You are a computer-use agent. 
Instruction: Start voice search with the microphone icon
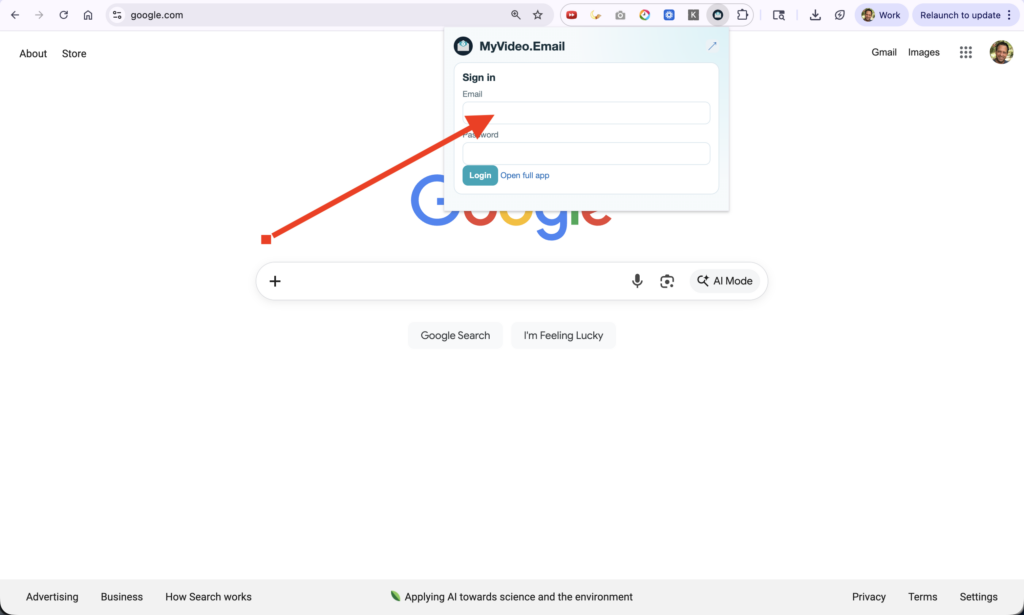click(637, 281)
